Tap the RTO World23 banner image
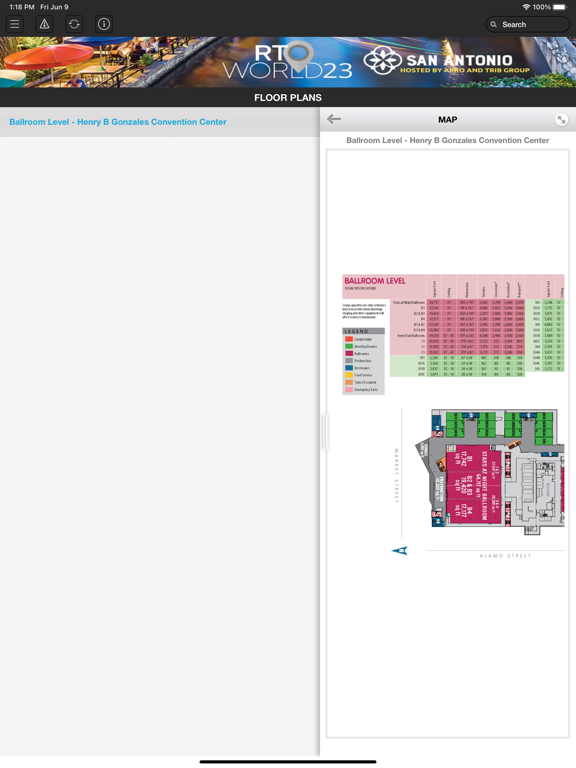 coord(288,62)
